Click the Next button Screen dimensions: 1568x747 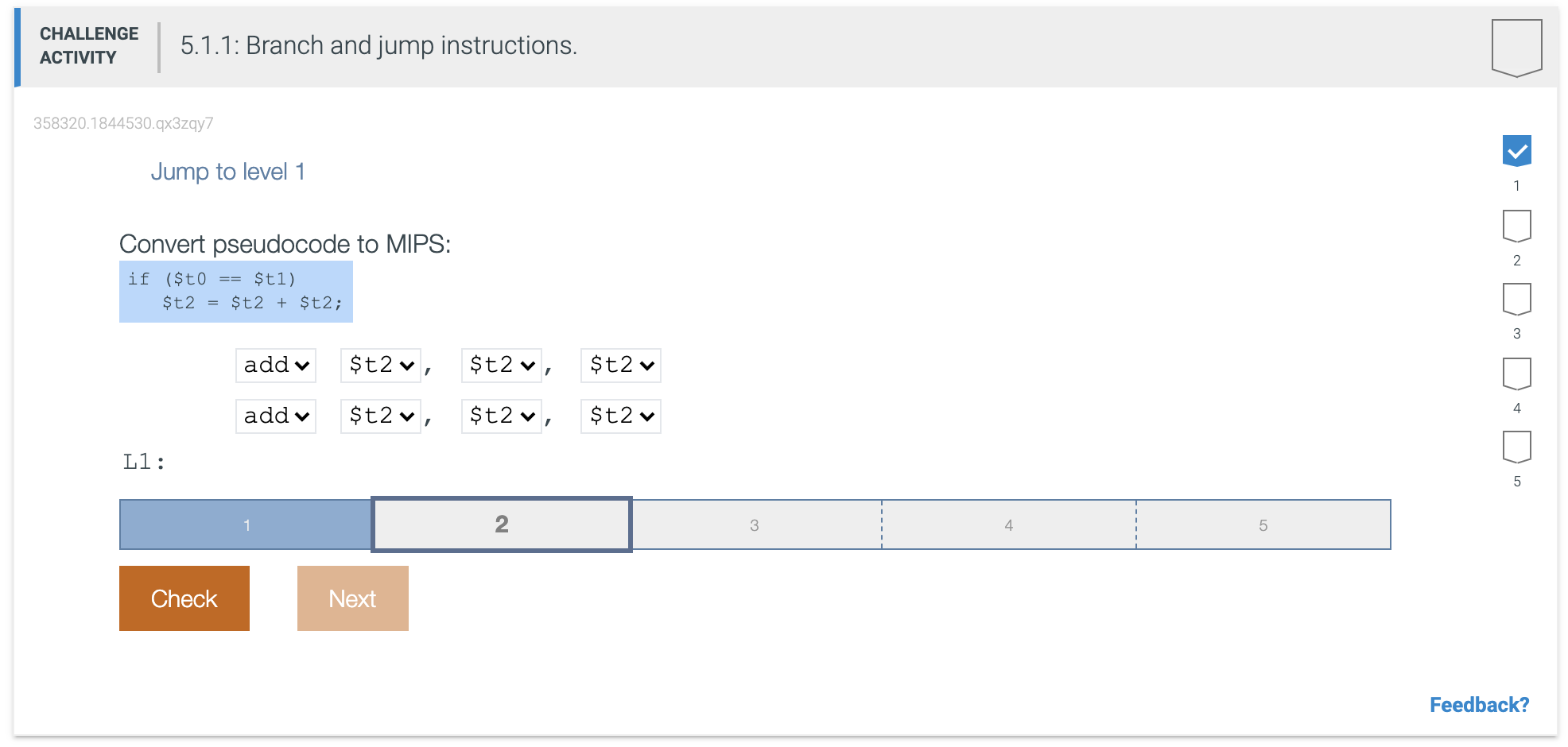coord(352,598)
